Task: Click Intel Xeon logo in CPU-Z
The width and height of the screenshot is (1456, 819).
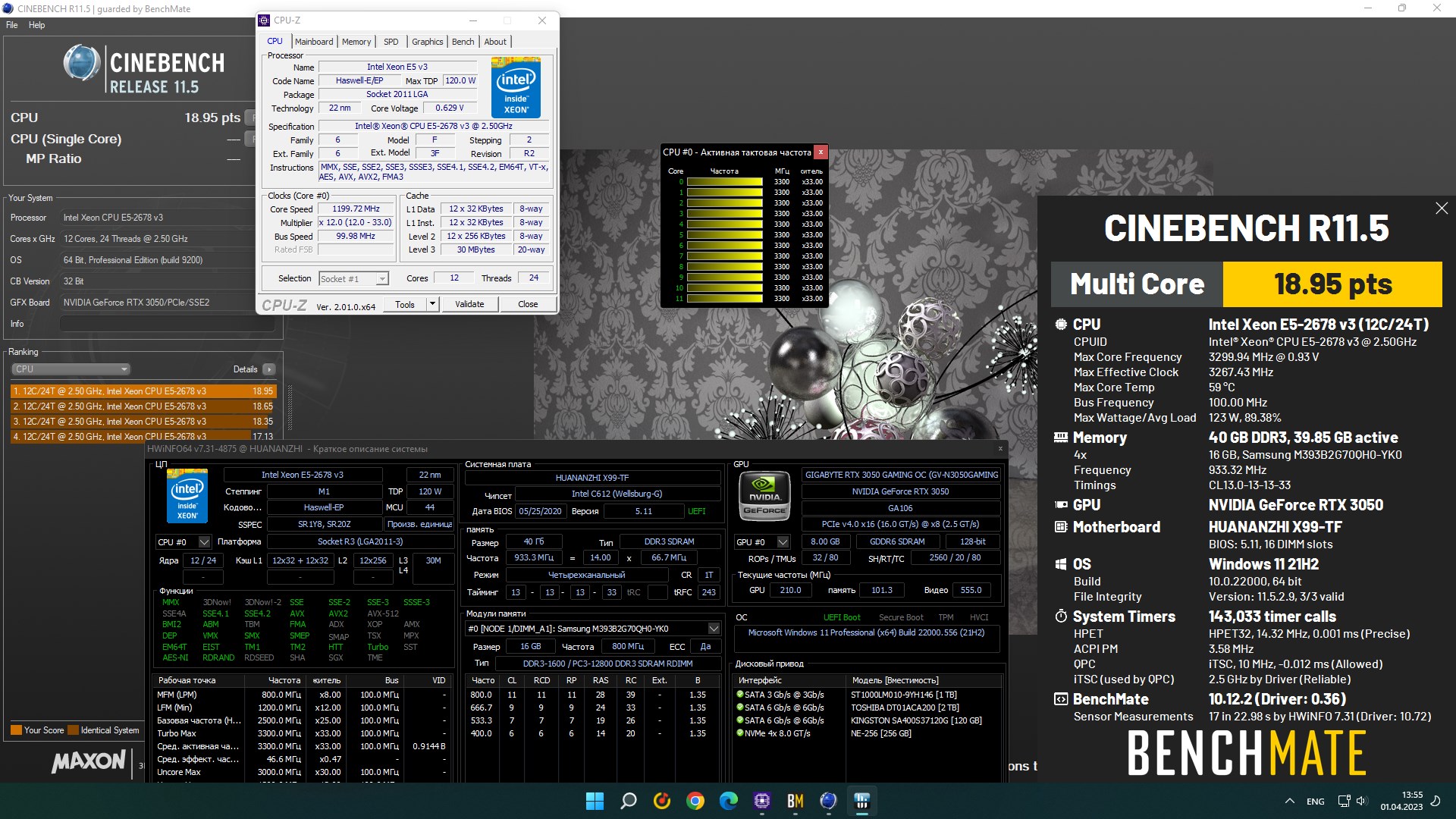Action: (516, 88)
